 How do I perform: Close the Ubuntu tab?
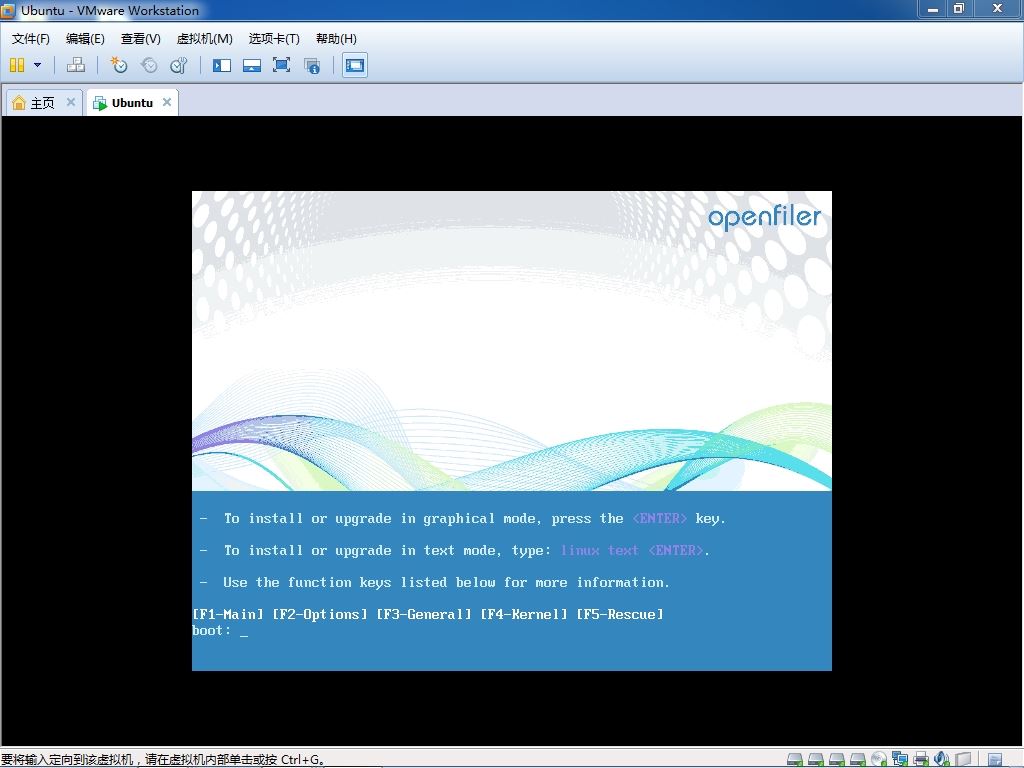167,102
